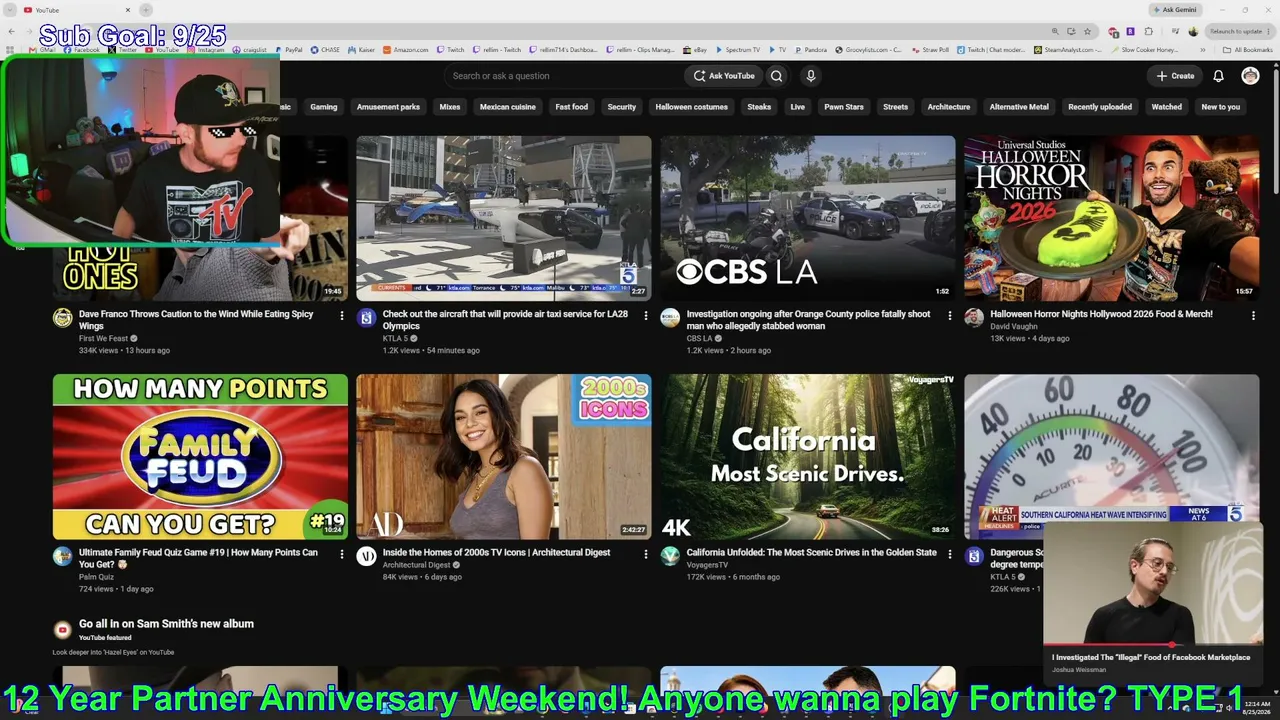Select the Recently uploaded chip
Screen dimensions: 1280x720
click(x=1099, y=107)
